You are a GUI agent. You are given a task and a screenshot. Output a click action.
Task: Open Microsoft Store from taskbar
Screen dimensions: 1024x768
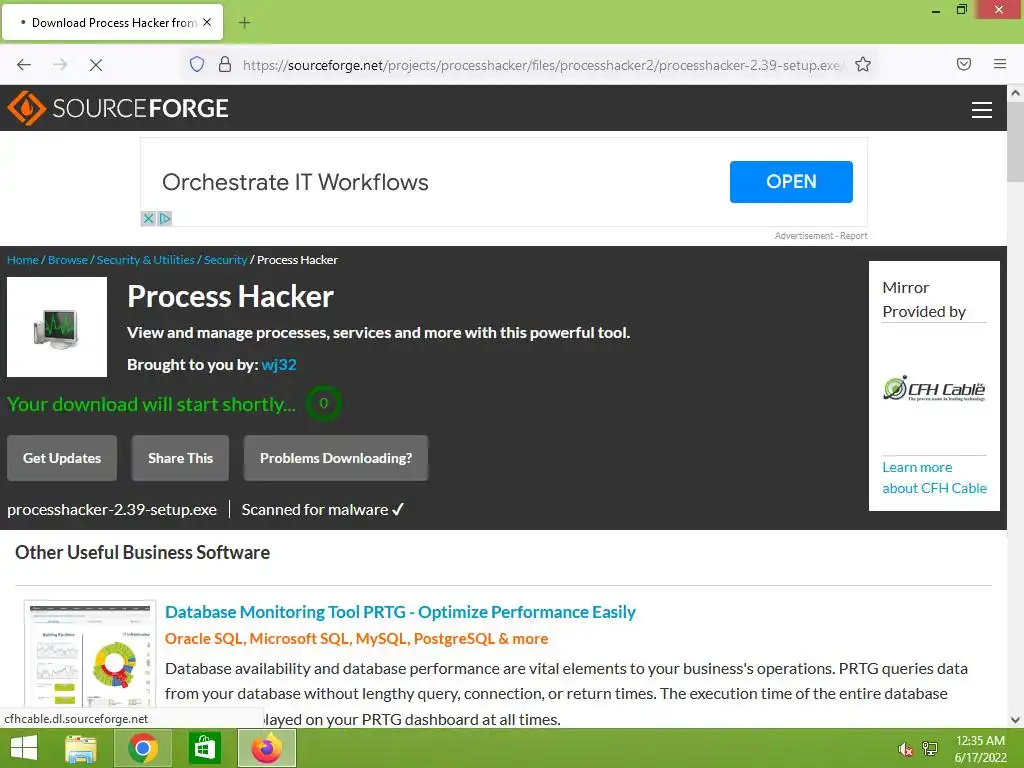coord(204,748)
